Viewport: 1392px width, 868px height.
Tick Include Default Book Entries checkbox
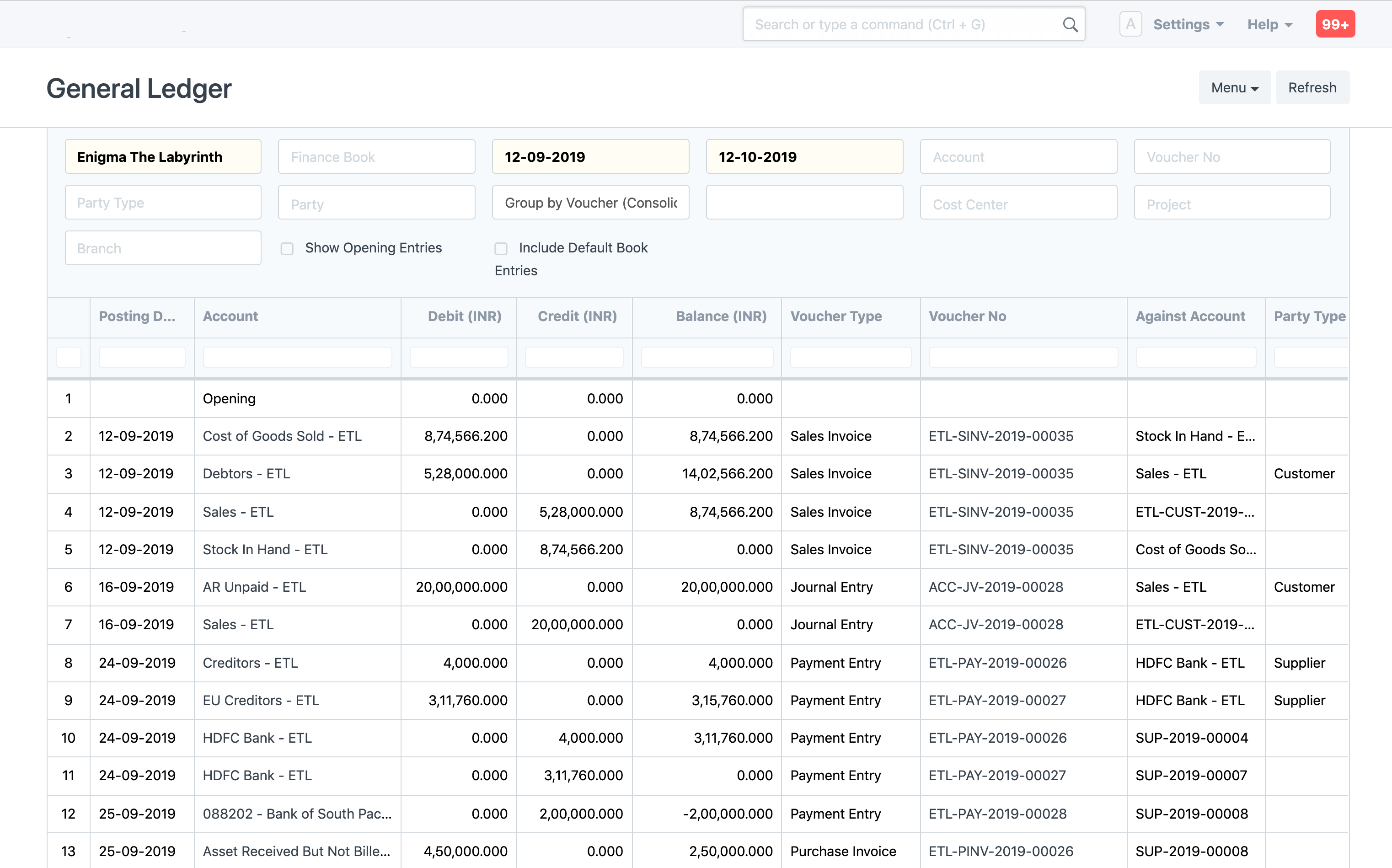tap(501, 249)
